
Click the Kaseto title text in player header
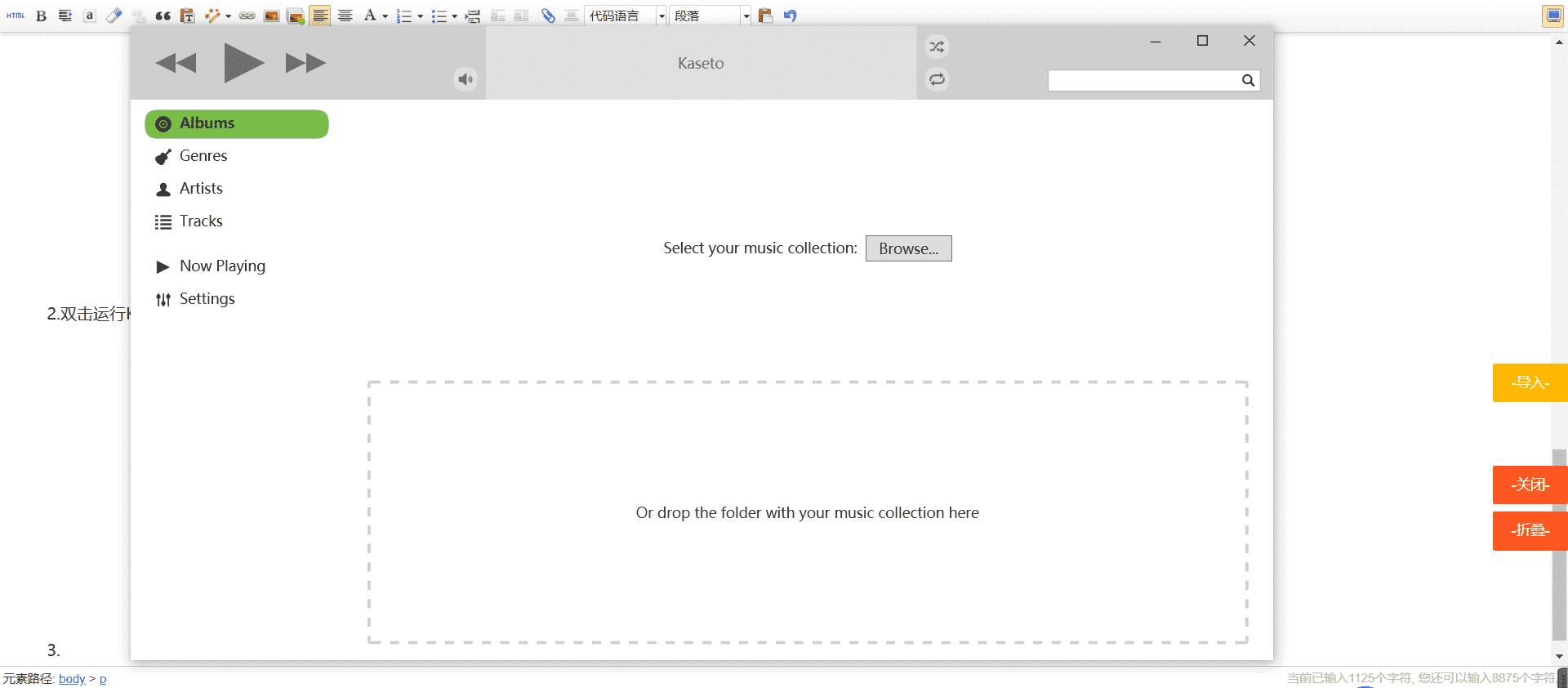[701, 63]
